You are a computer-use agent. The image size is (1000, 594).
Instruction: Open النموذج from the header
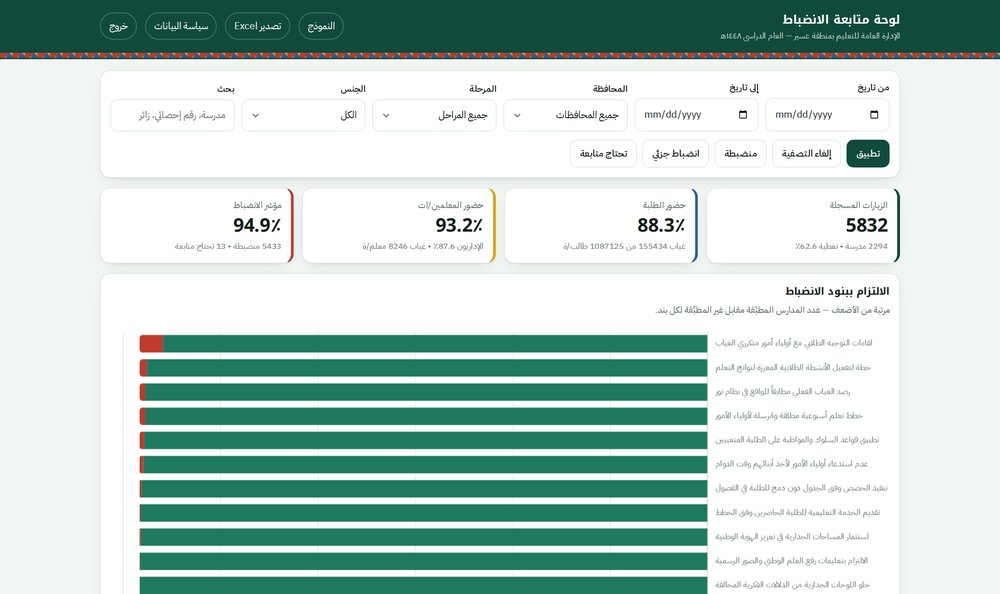coord(321,26)
